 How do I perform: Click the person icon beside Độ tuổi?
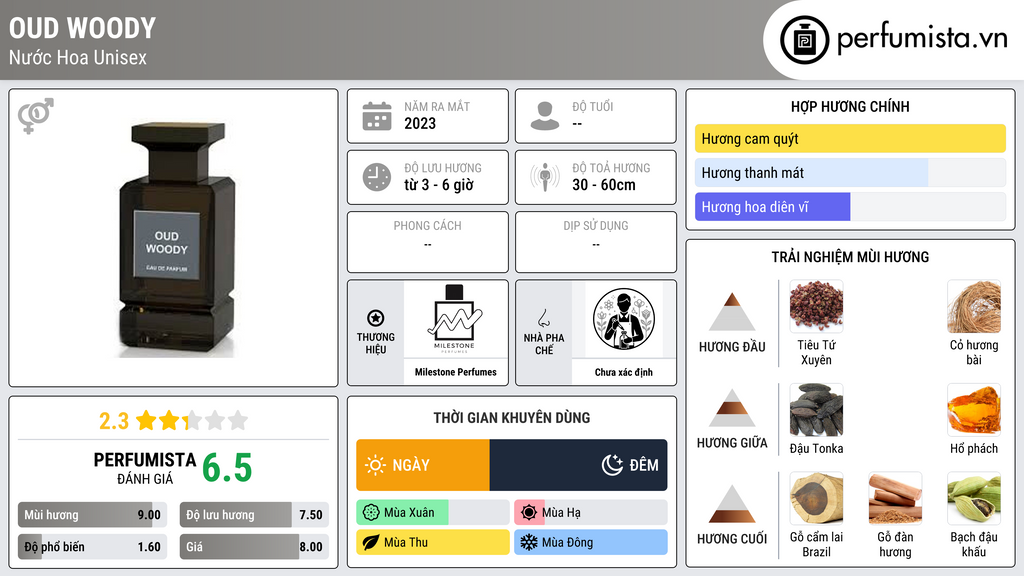coord(545,116)
